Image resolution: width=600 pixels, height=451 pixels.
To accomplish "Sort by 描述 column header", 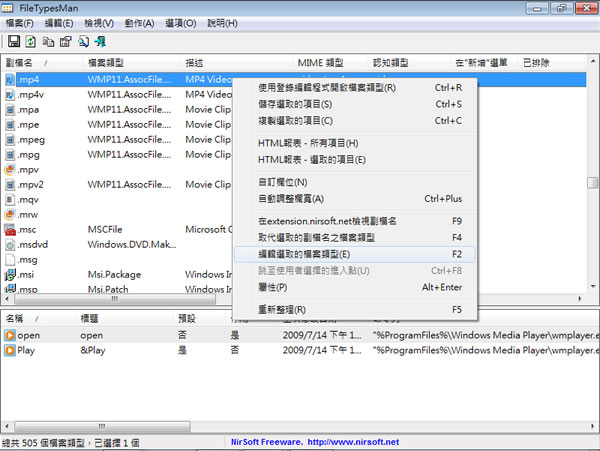I will pyautogui.click(x=236, y=63).
